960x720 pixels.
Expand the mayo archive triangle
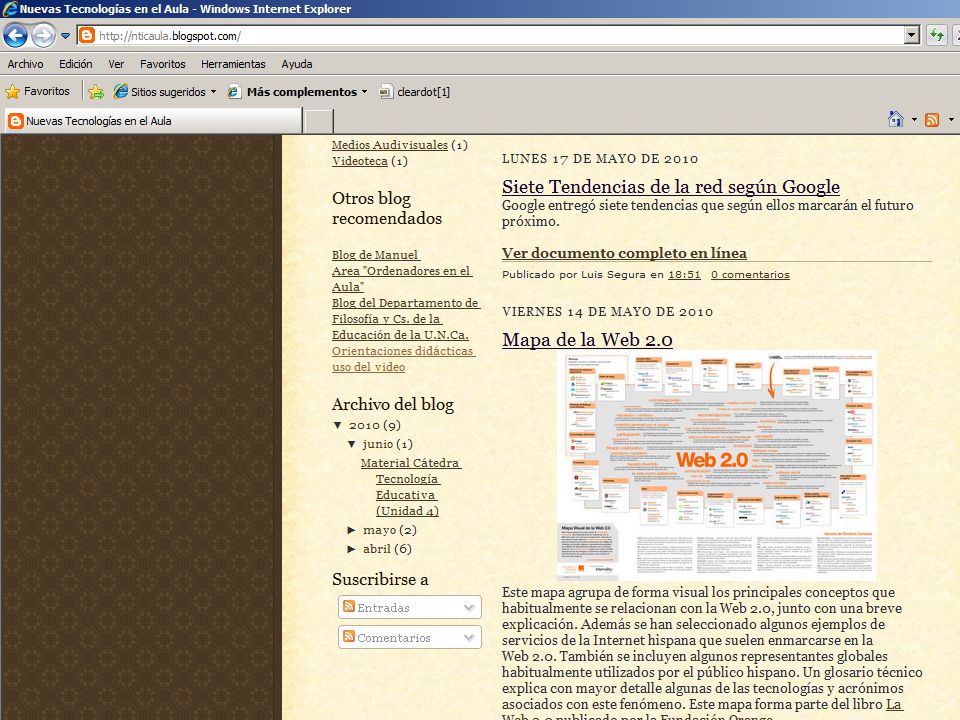[x=351, y=530]
